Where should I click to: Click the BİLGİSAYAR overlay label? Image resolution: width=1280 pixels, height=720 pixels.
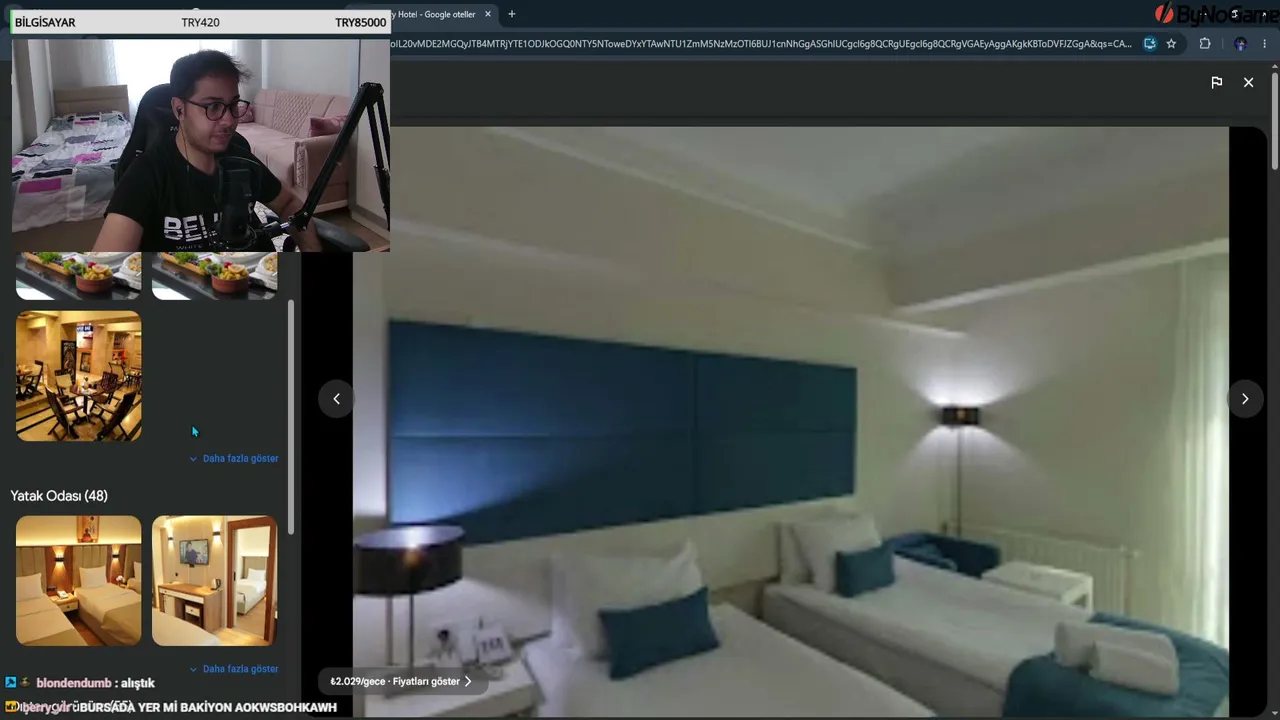click(x=45, y=22)
